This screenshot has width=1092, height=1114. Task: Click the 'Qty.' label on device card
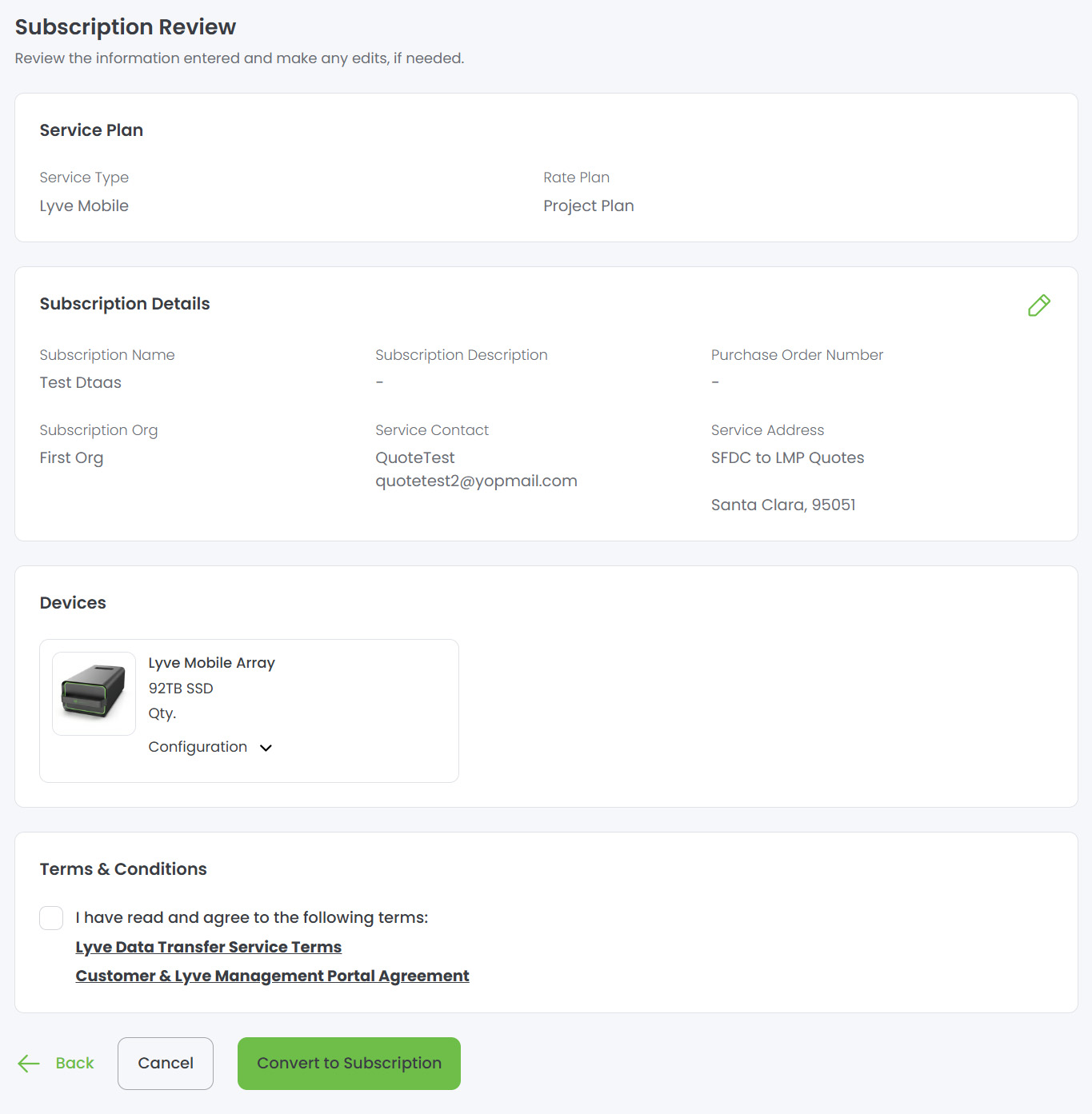point(162,713)
